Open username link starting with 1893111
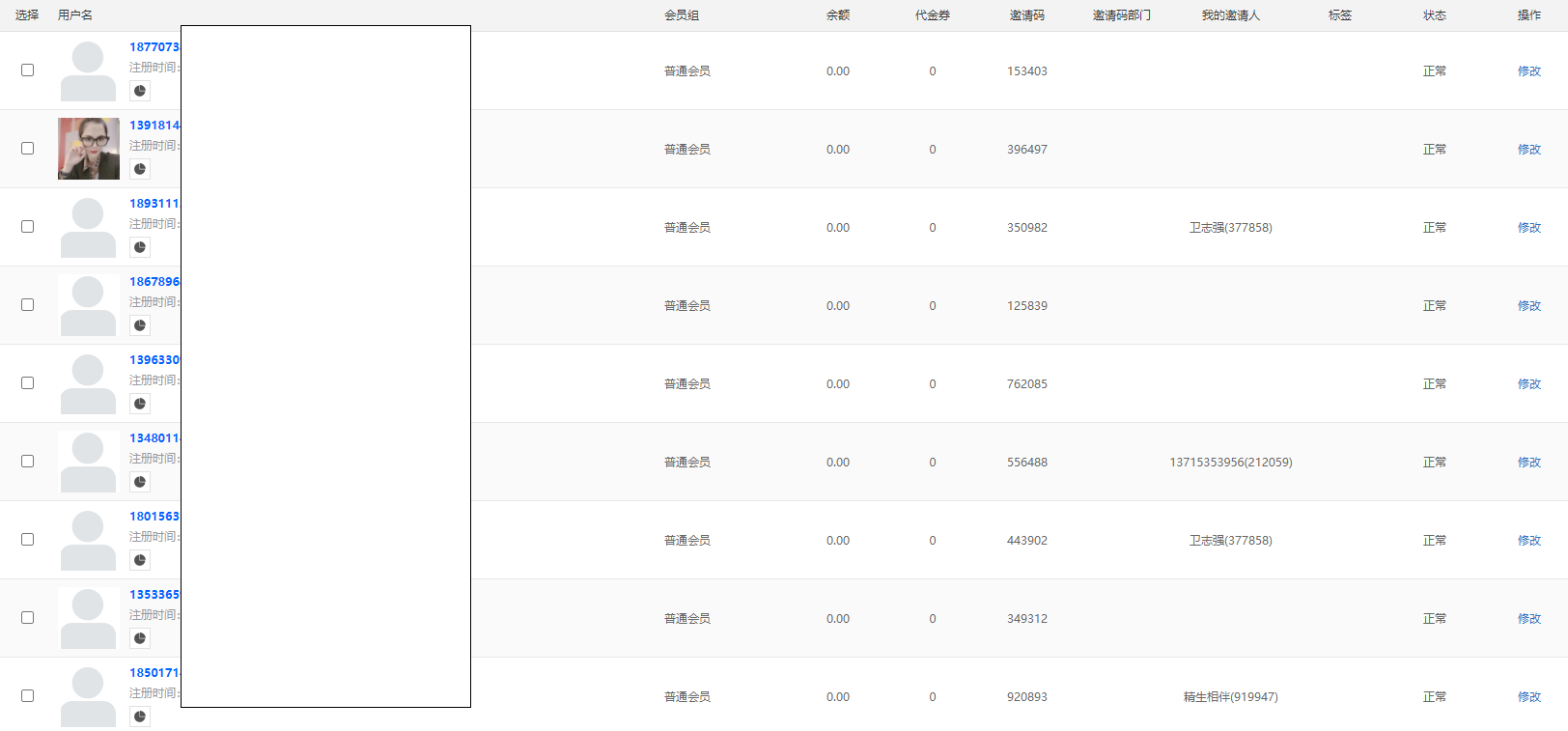The width and height of the screenshot is (1568, 731). [154, 204]
